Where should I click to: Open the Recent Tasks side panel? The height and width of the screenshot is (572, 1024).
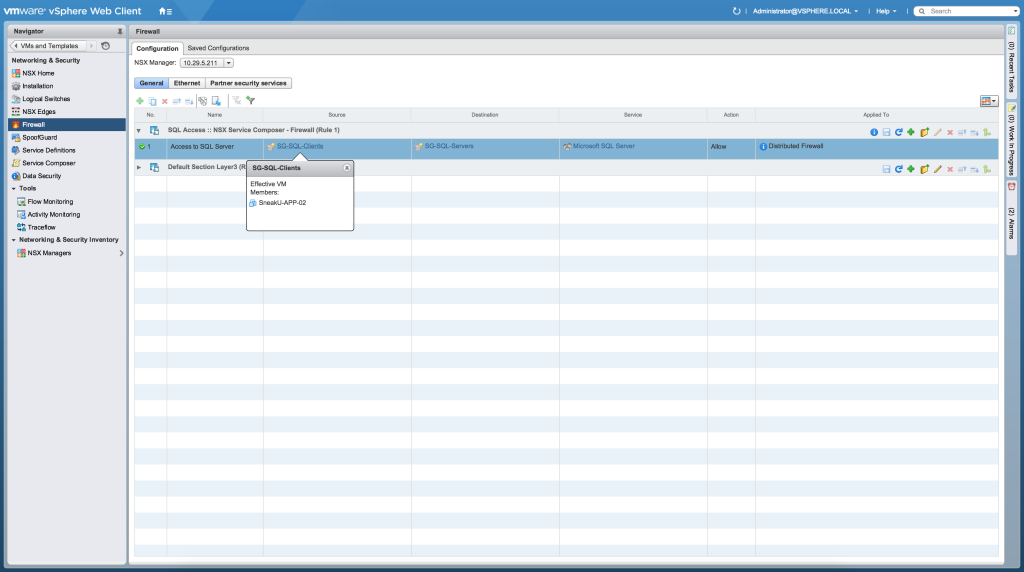1011,61
